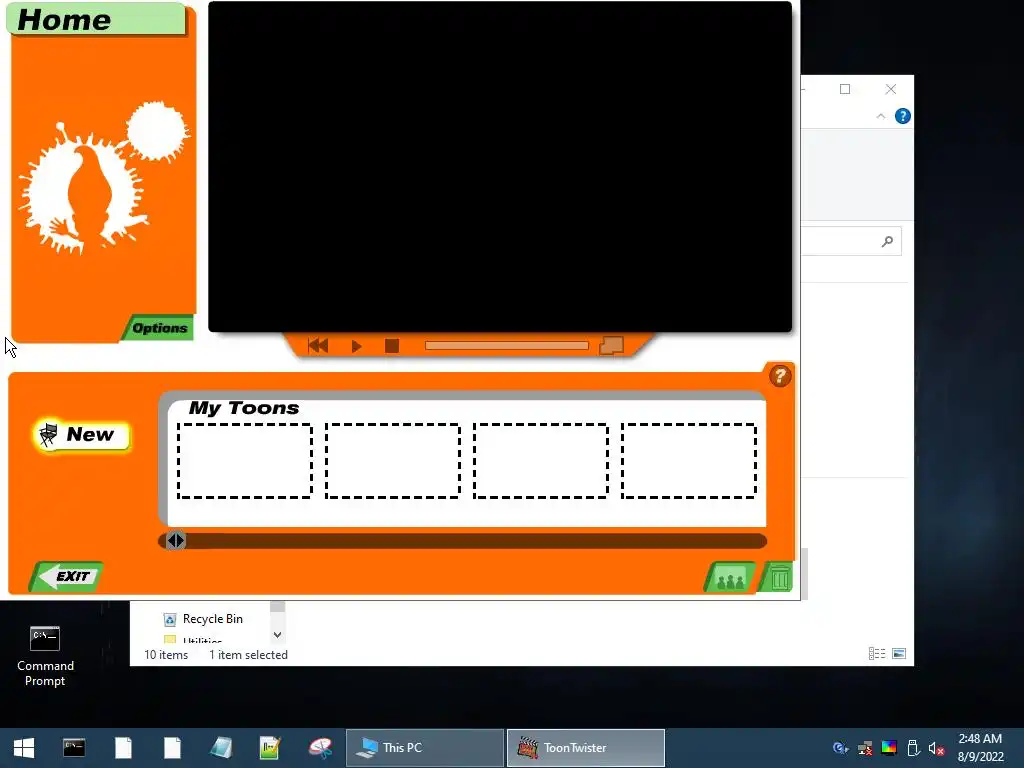
Task: Click the bird splat logo
Action: [103, 176]
